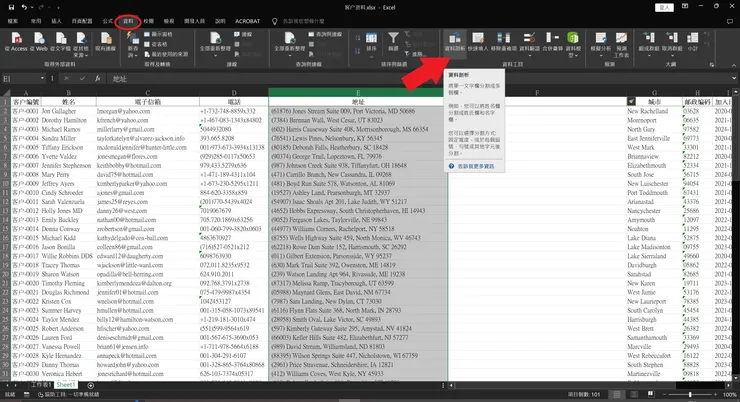Click the 快速填入 flash fill icon
Image resolution: width=740 pixels, height=402 pixels.
click(481, 42)
